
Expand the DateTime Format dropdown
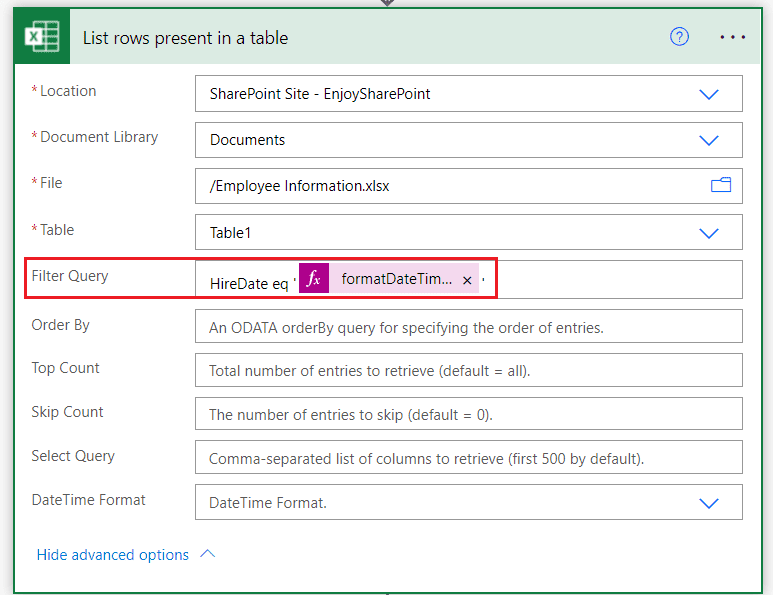[708, 503]
